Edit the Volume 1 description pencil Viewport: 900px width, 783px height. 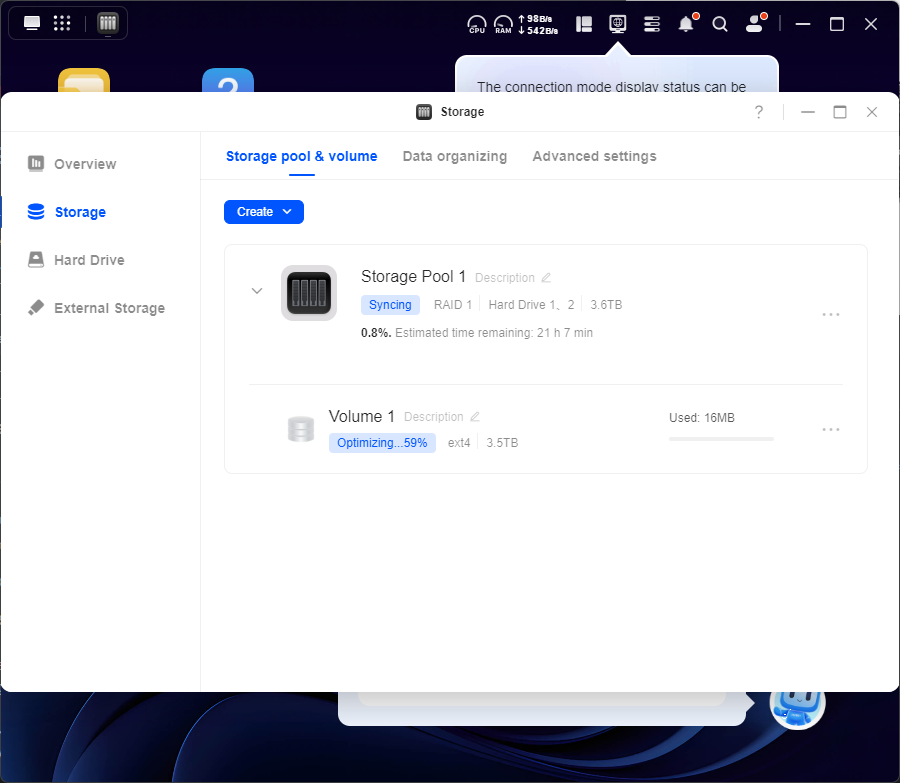pyautogui.click(x=475, y=417)
